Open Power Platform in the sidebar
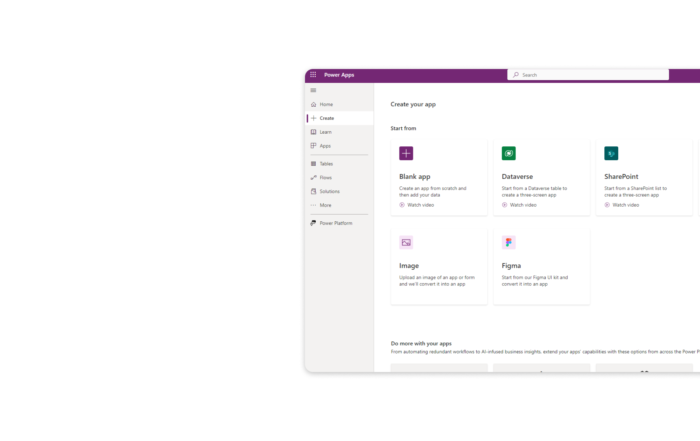Viewport: 700px width, 441px height. point(340,223)
